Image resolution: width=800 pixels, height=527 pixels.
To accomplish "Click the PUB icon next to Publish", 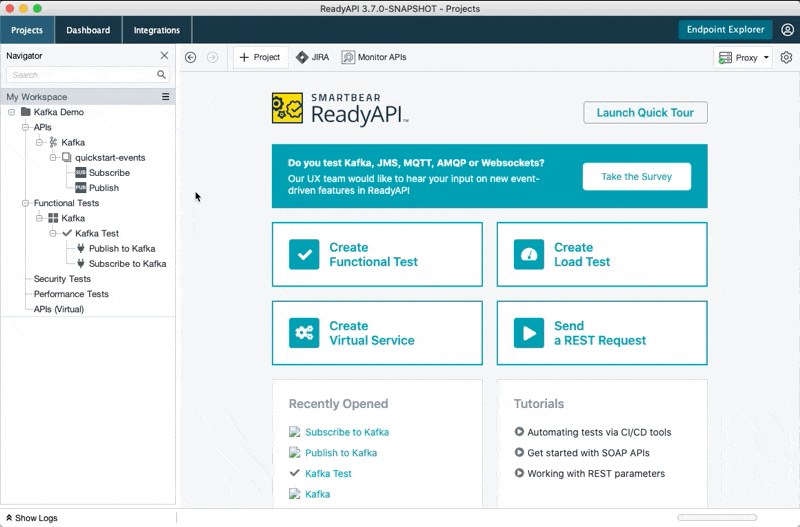I will [81, 188].
